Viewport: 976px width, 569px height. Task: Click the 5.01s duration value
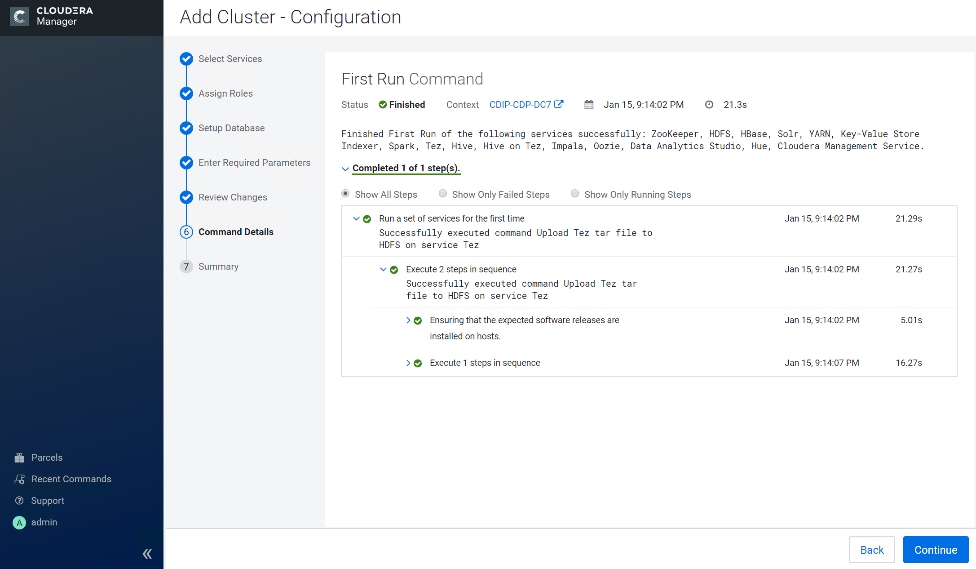(911, 320)
